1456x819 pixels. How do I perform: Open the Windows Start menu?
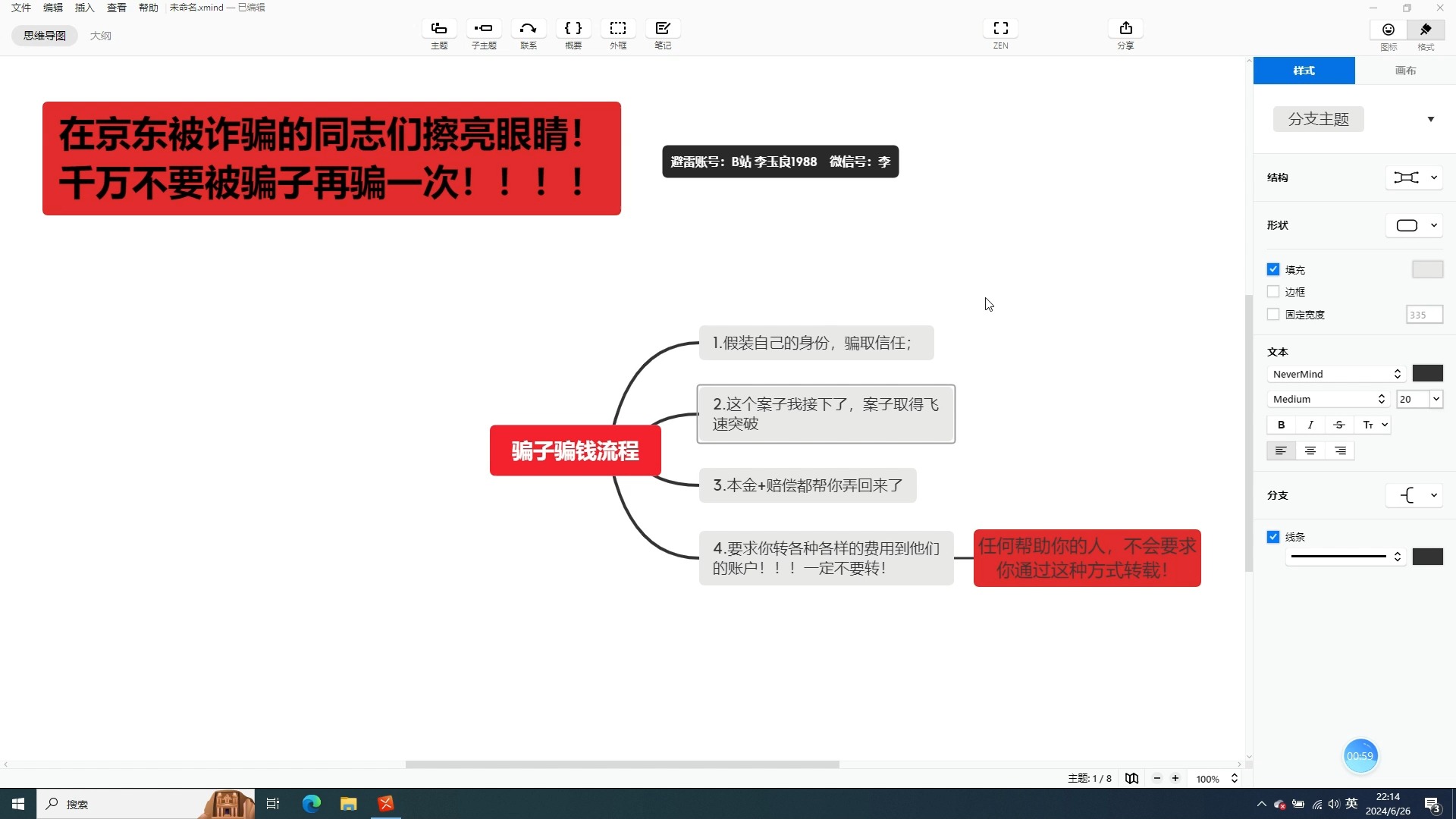(x=18, y=804)
